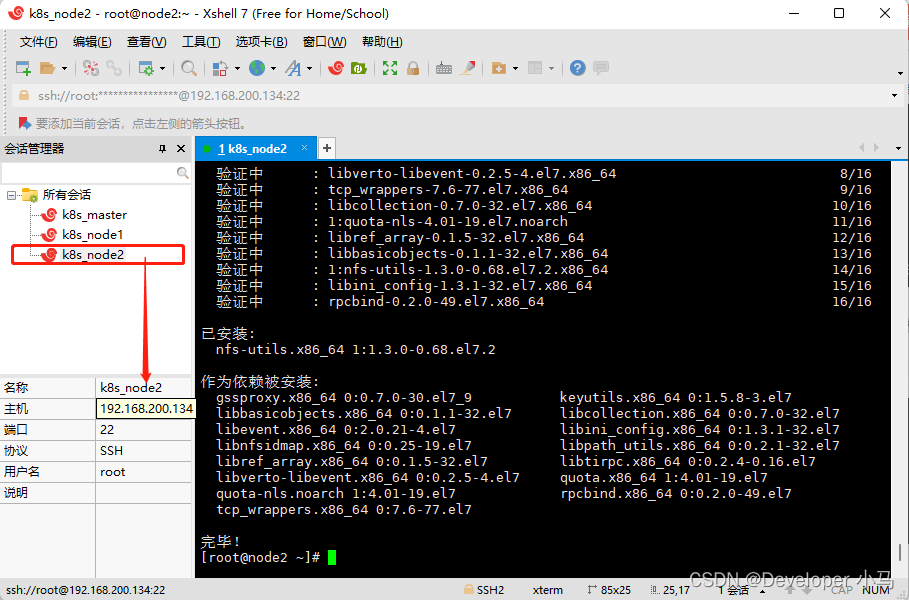
Task: Expand the address bar history dropdown
Action: click(x=895, y=96)
